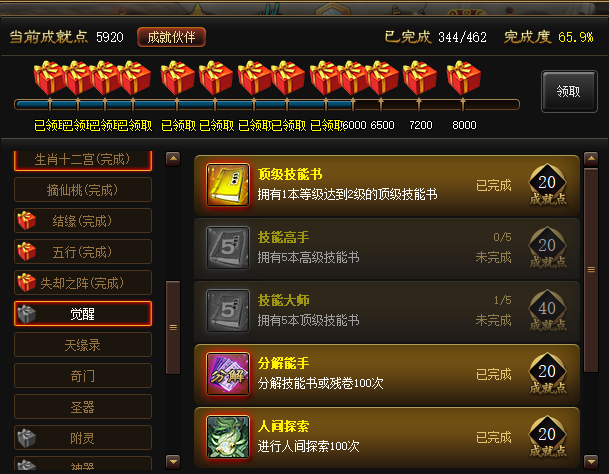Image resolution: width=609 pixels, height=474 pixels.
Task: Click the achievement list scrollbar thumb
Action: point(591,270)
